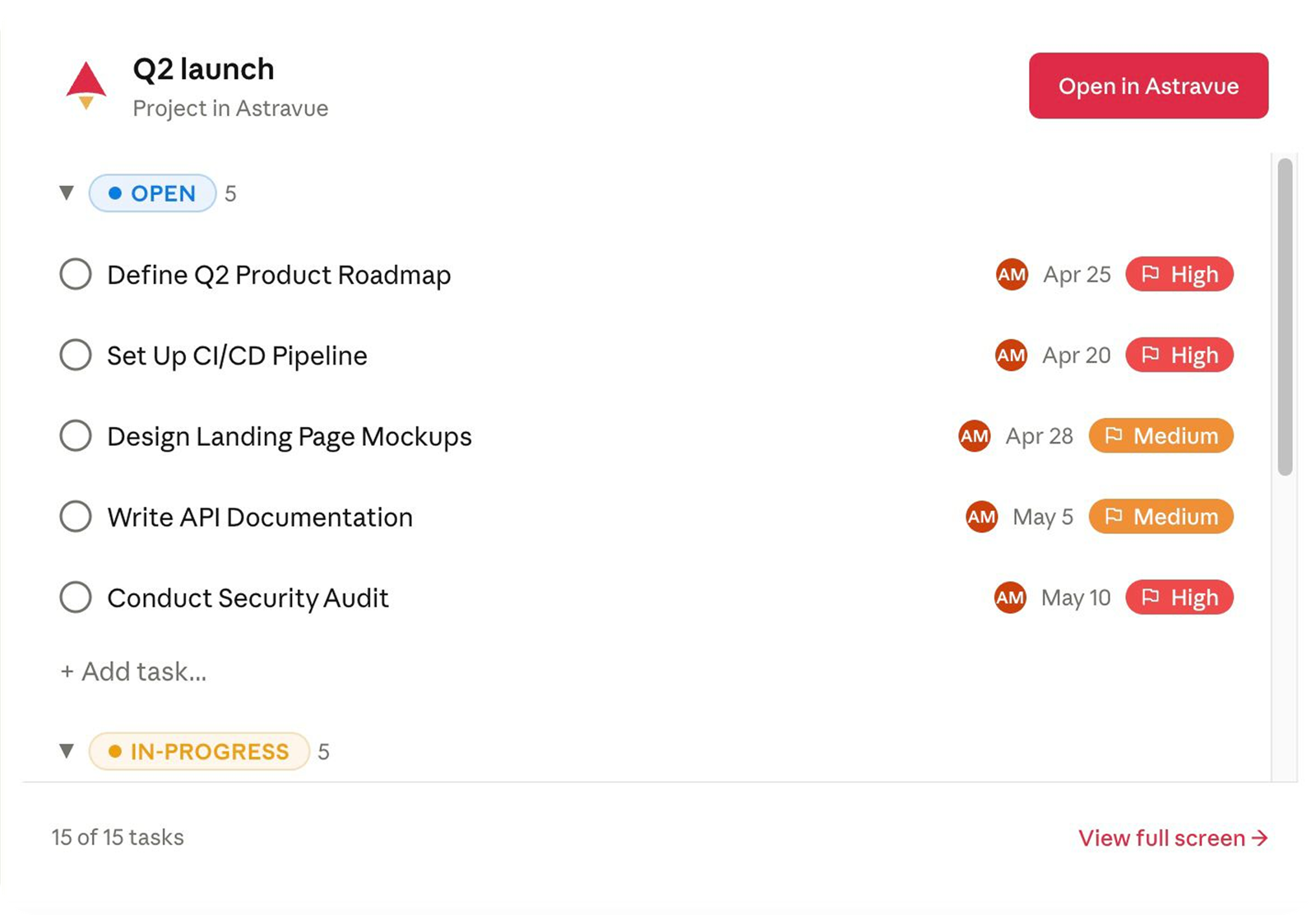Collapse the OPEN section triangle
This screenshot has height=915, width=1316.
coord(67,193)
